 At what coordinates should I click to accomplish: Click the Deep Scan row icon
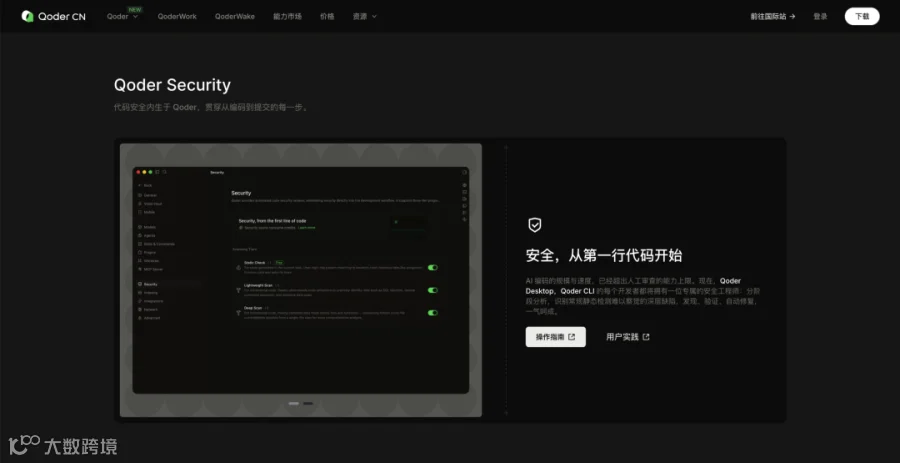pyautogui.click(x=238, y=313)
